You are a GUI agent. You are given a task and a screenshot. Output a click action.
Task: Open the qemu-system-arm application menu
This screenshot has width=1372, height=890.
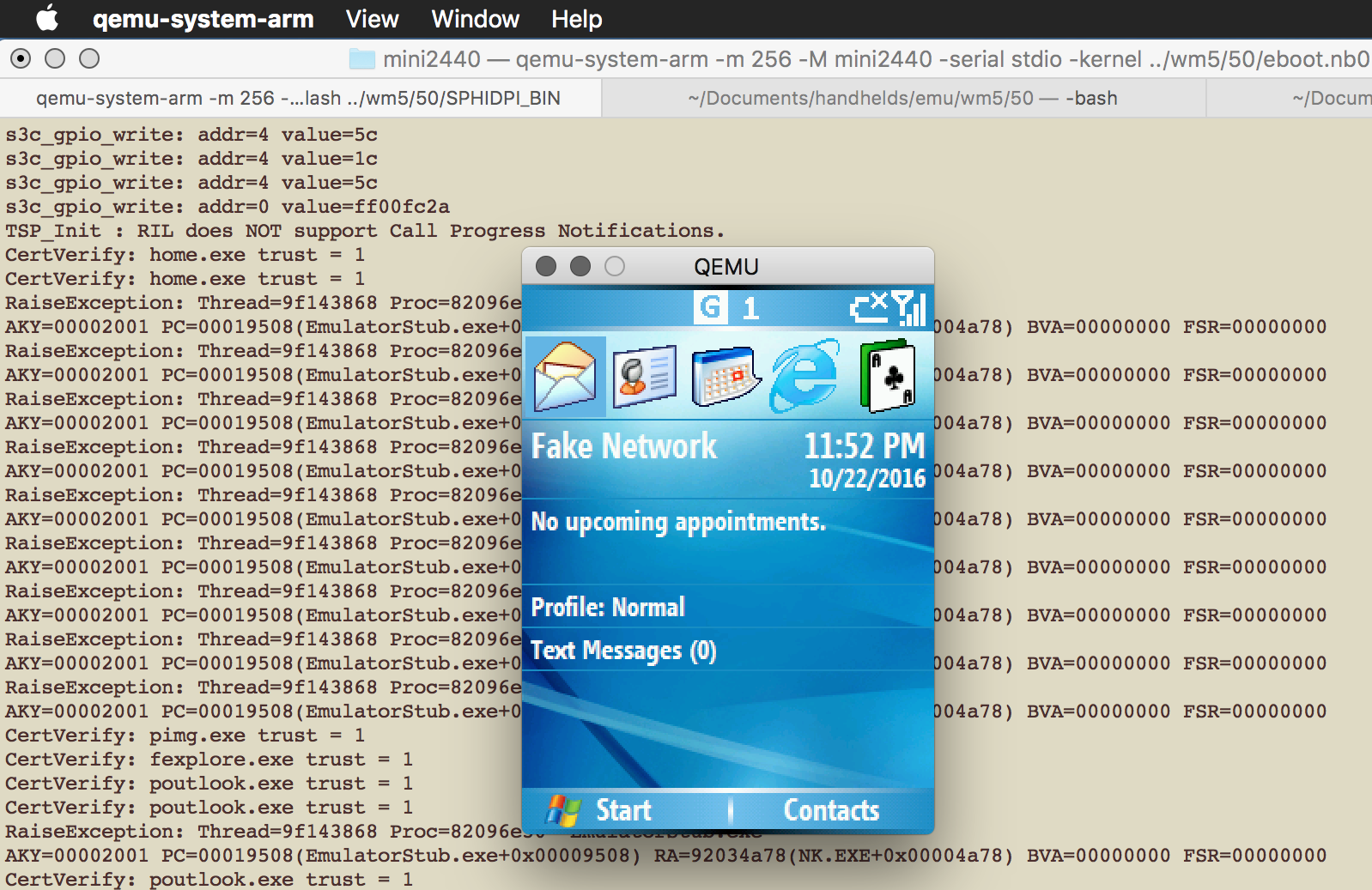tap(203, 19)
